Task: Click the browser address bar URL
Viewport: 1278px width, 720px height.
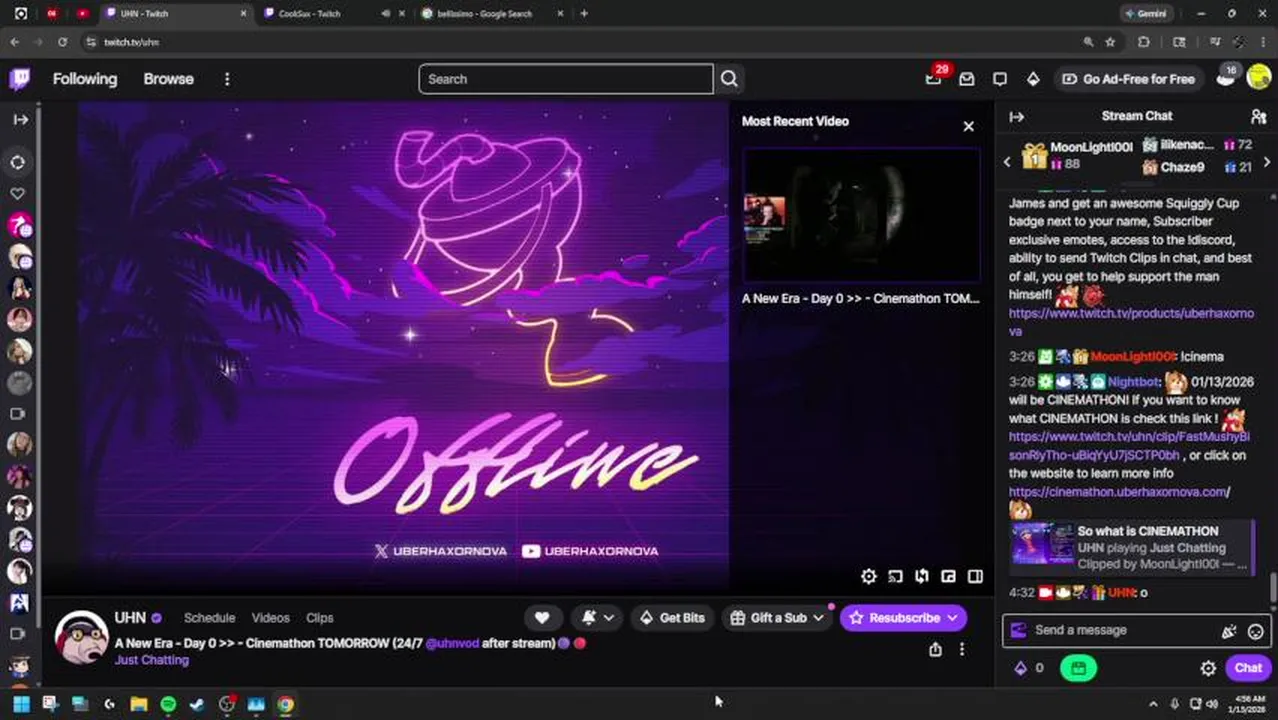Action: (x=131, y=42)
